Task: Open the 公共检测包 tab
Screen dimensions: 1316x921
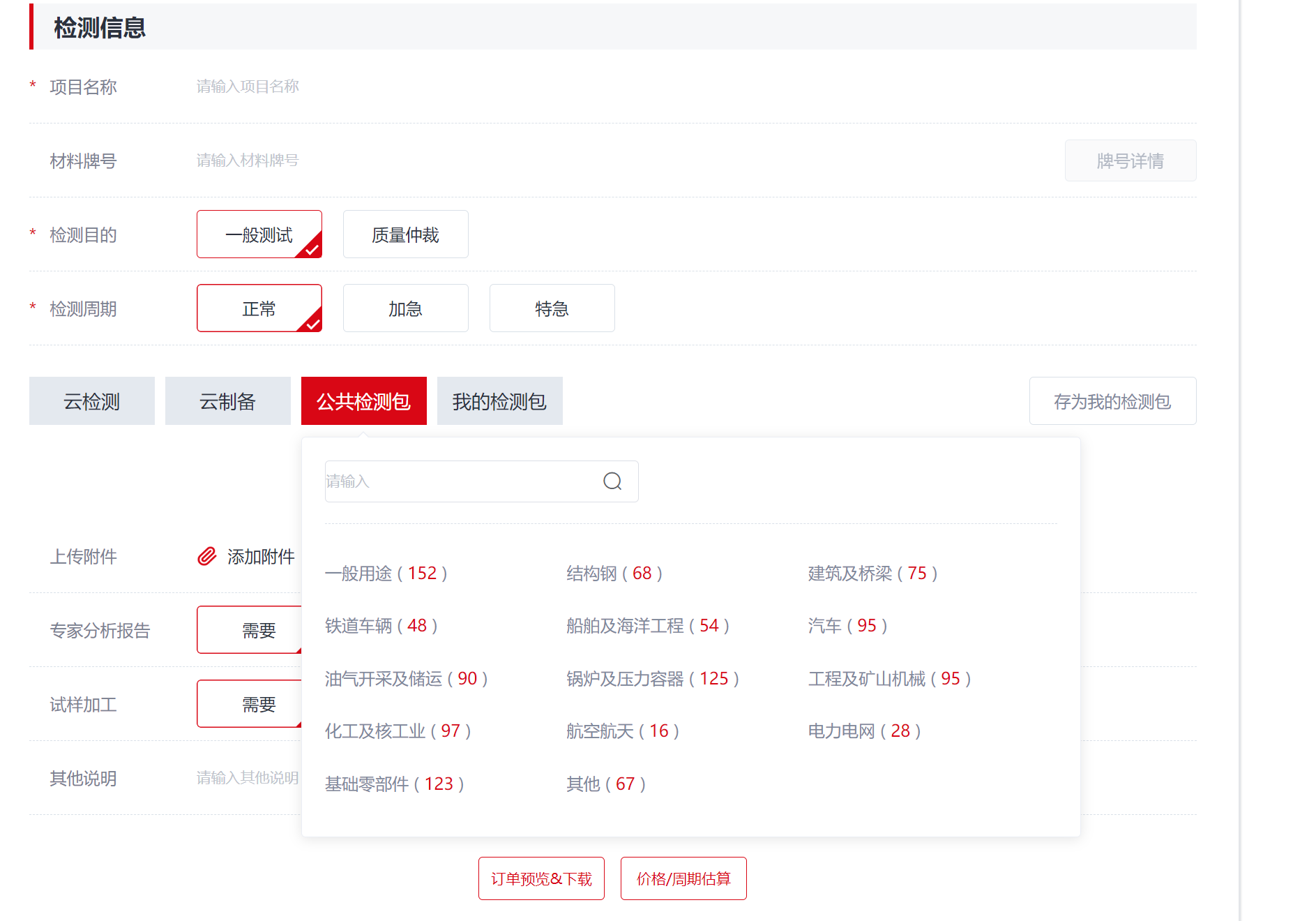Action: (x=364, y=401)
